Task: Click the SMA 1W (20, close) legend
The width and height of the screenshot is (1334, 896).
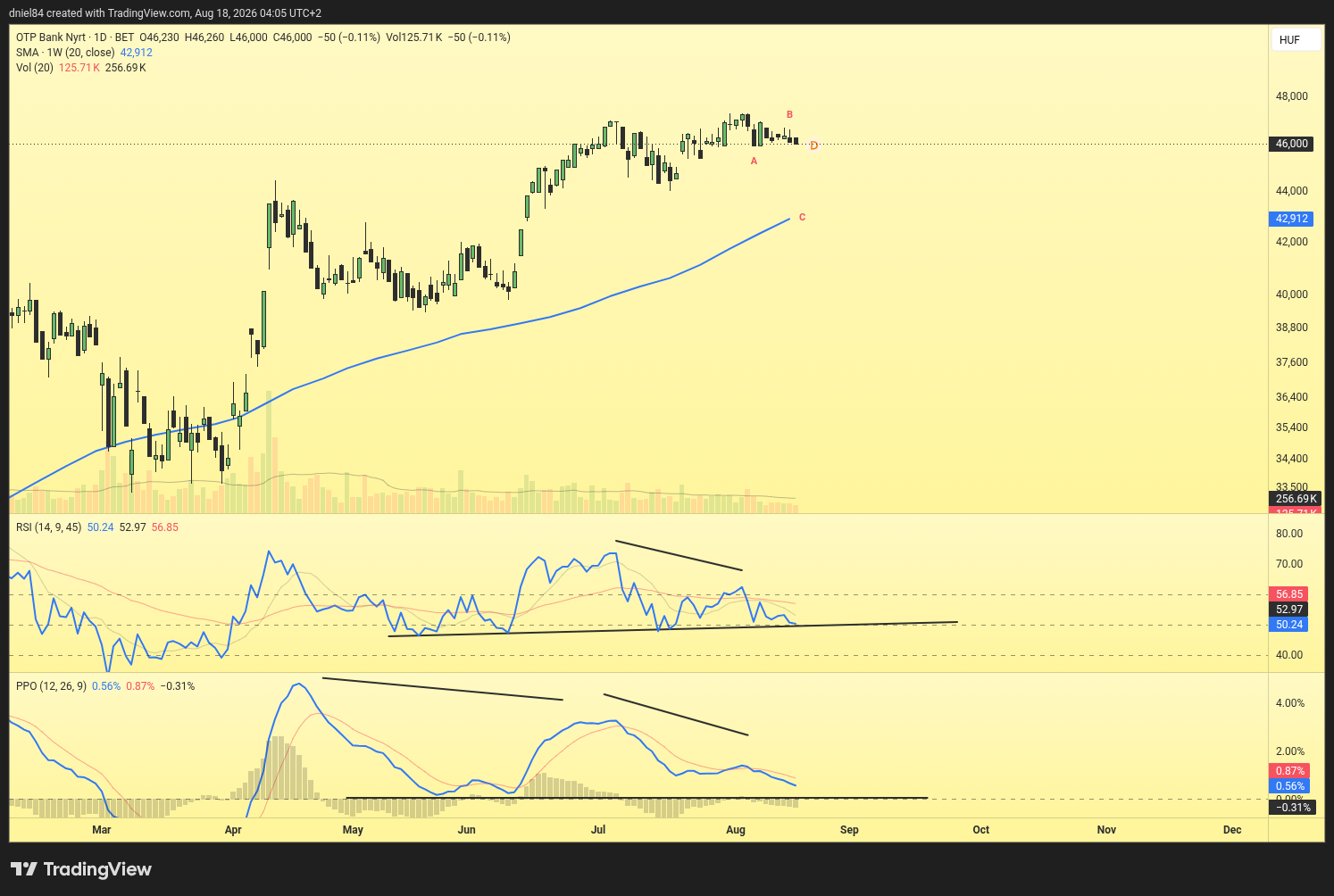Action: tap(65, 53)
